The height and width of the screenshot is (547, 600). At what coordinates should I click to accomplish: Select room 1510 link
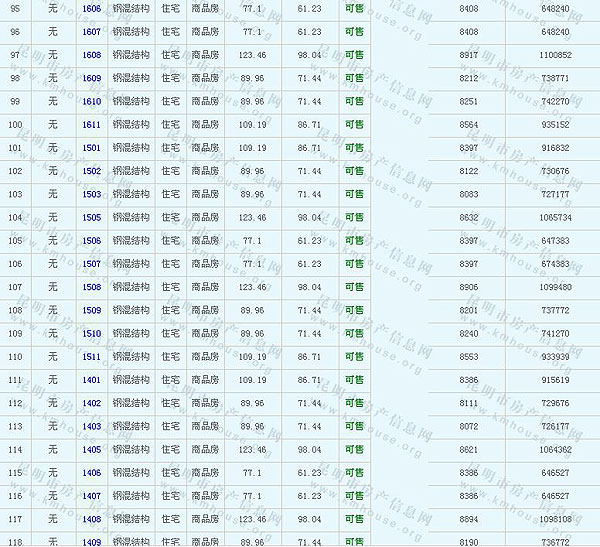coord(91,333)
